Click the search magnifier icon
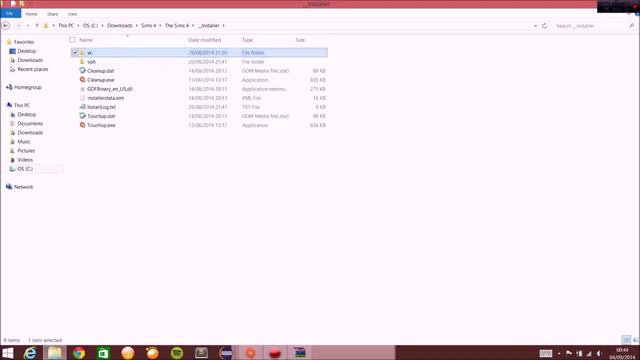The height and width of the screenshot is (360, 640). pyautogui.click(x=632, y=26)
